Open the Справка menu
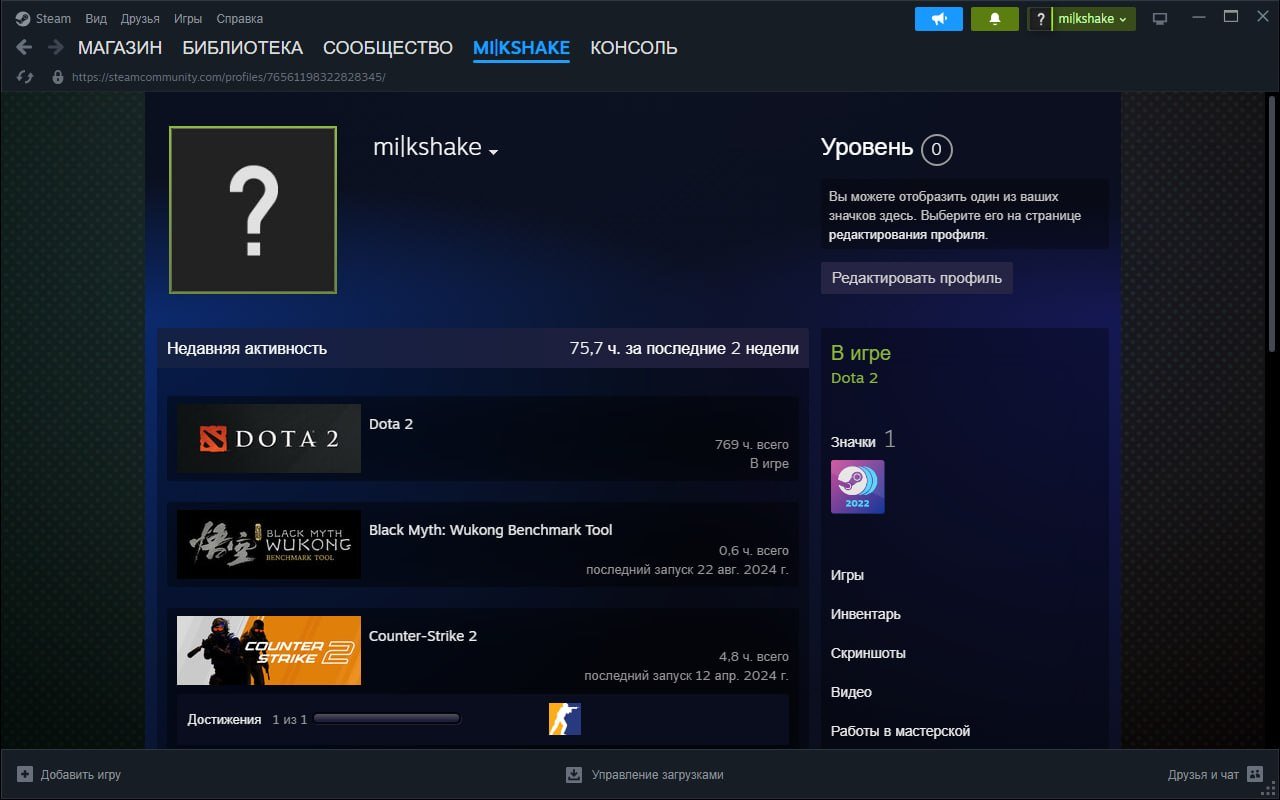1280x800 pixels. pos(240,19)
